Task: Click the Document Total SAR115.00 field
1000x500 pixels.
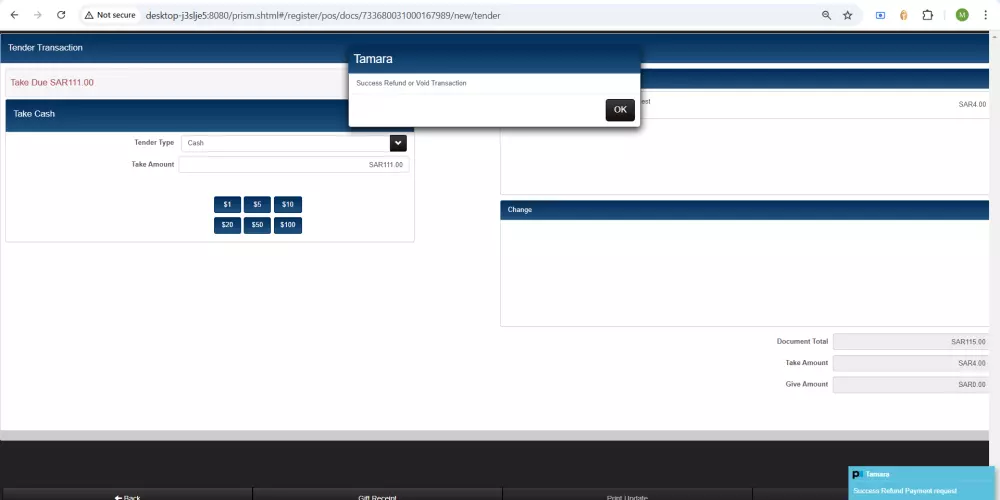Action: click(x=911, y=342)
